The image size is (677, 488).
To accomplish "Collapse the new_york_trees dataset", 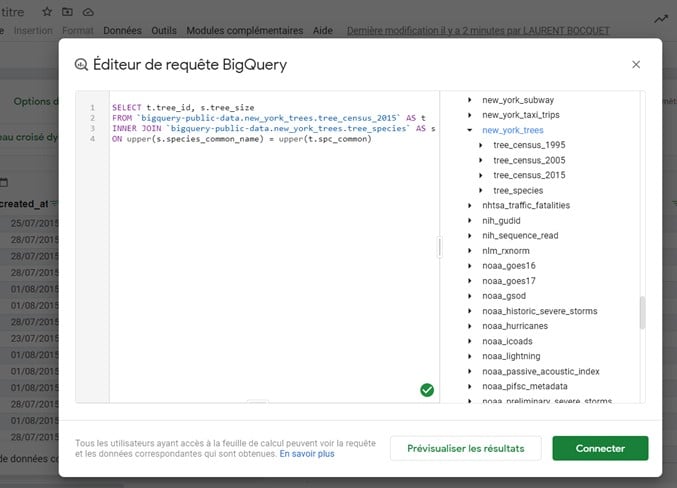I will click(x=470, y=130).
